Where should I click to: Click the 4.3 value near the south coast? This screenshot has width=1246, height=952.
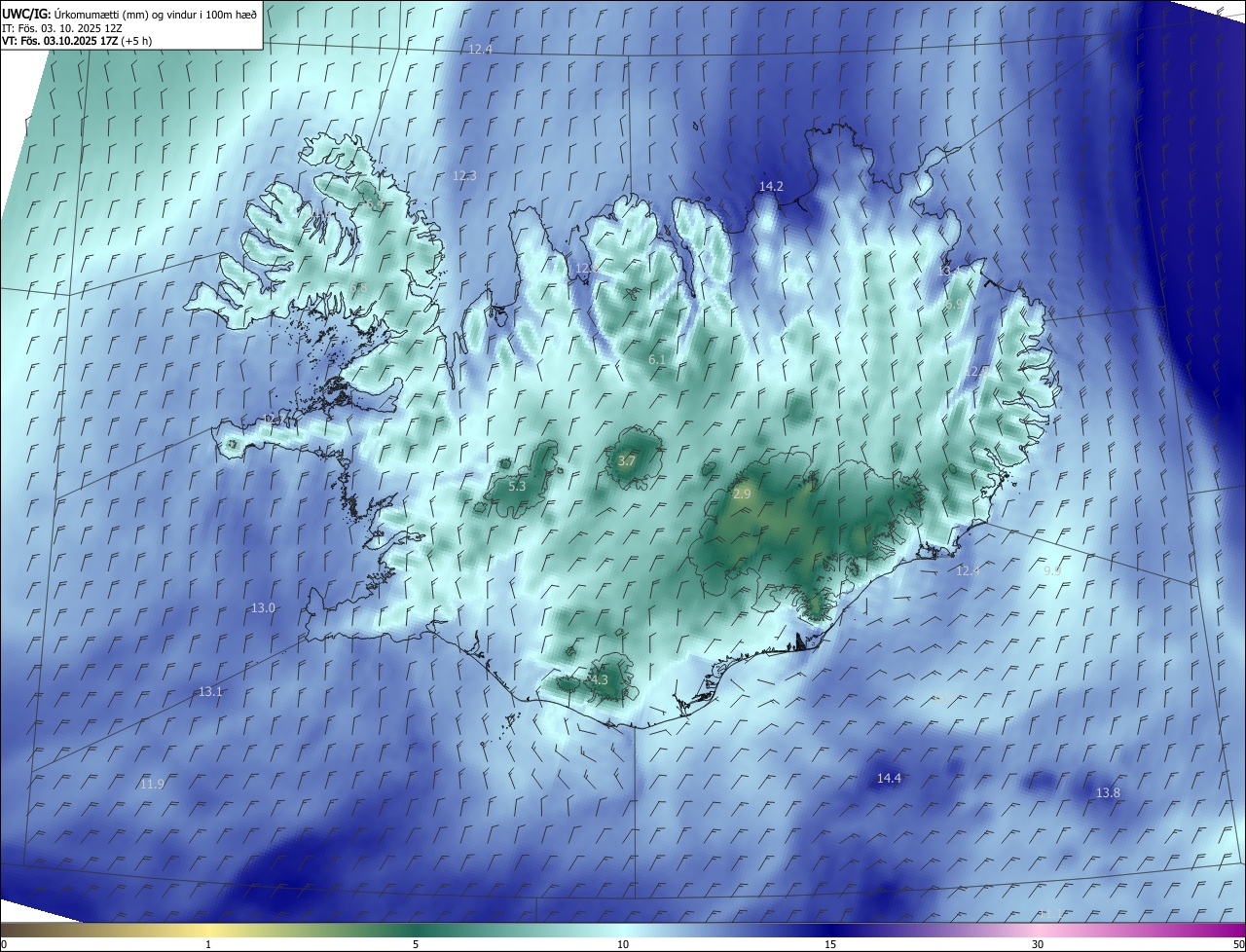pos(599,680)
